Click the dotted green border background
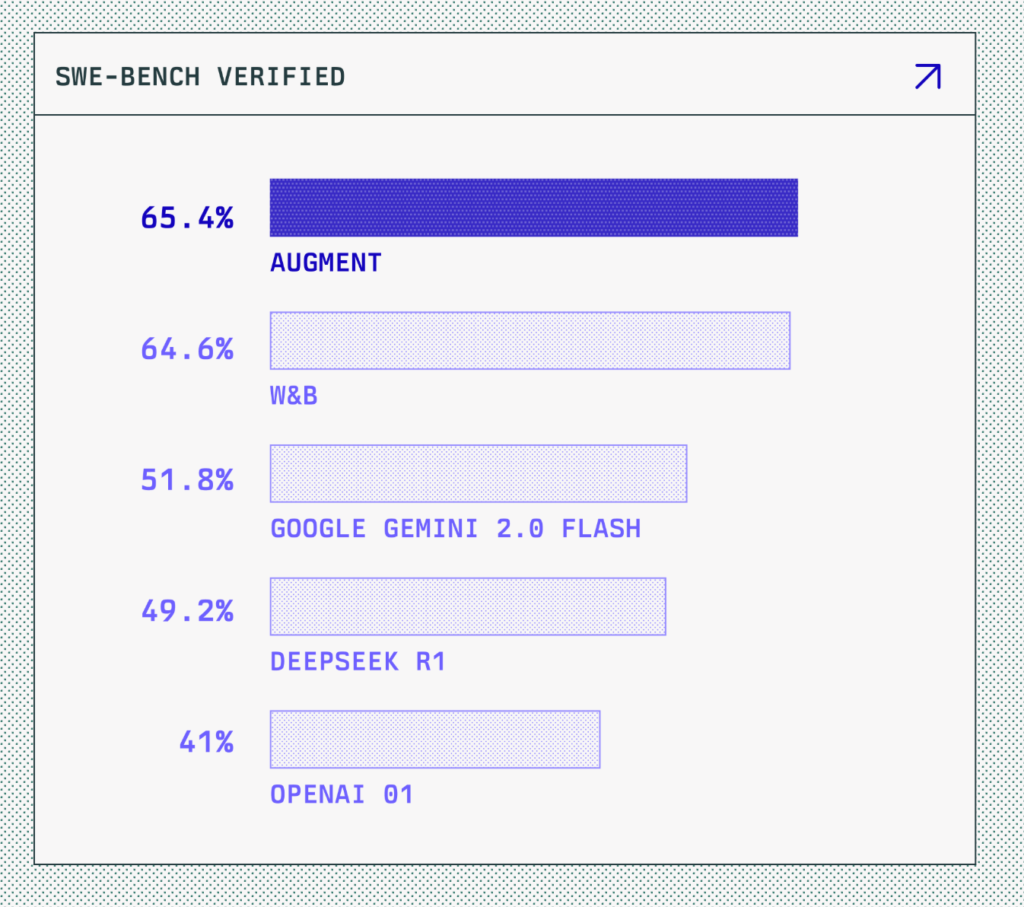 [x=512, y=887]
